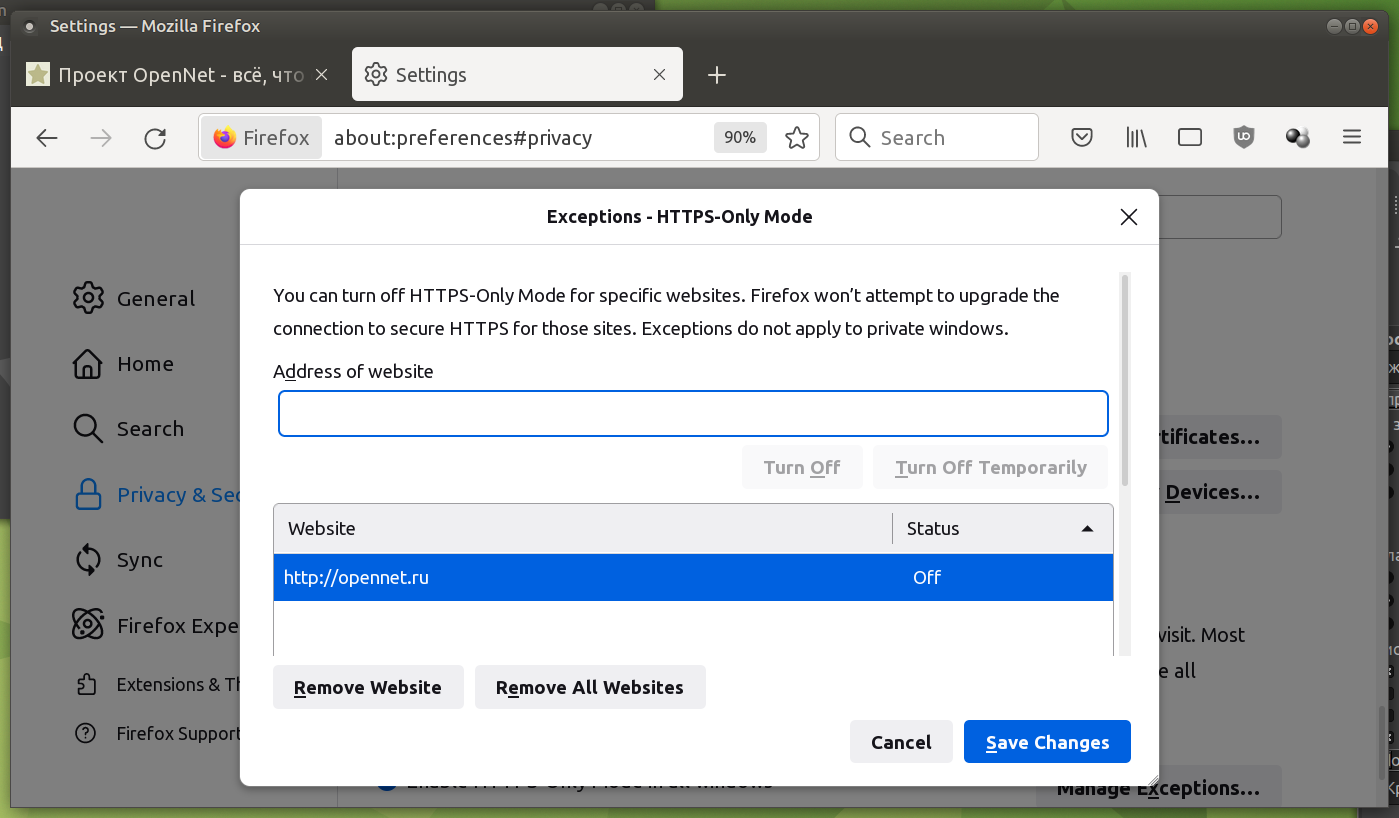Go back to previous page
The width and height of the screenshot is (1399, 818).
[47, 138]
